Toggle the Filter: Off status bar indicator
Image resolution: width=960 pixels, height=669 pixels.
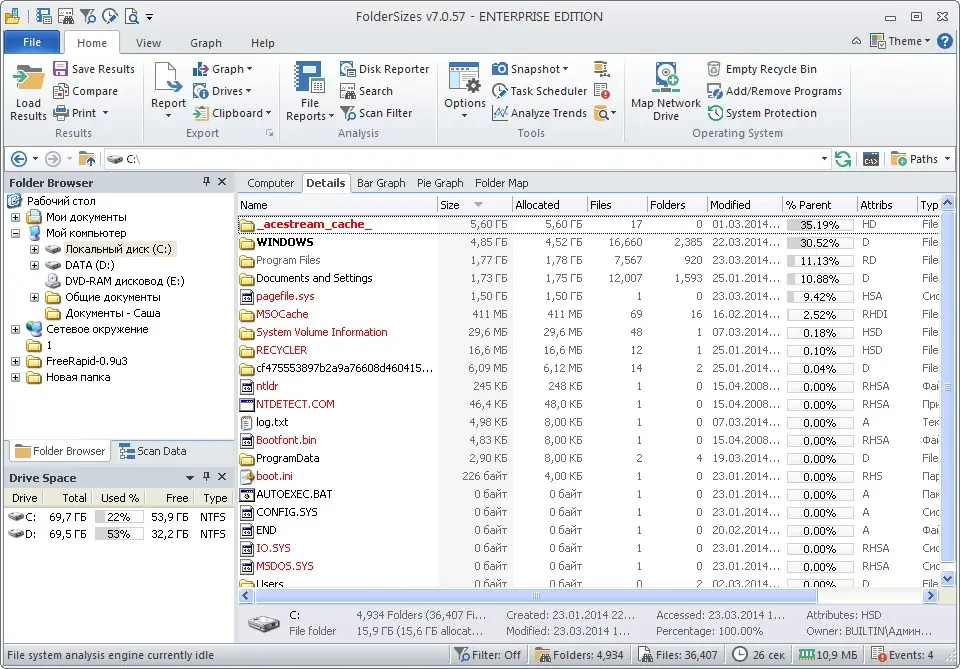(487, 655)
